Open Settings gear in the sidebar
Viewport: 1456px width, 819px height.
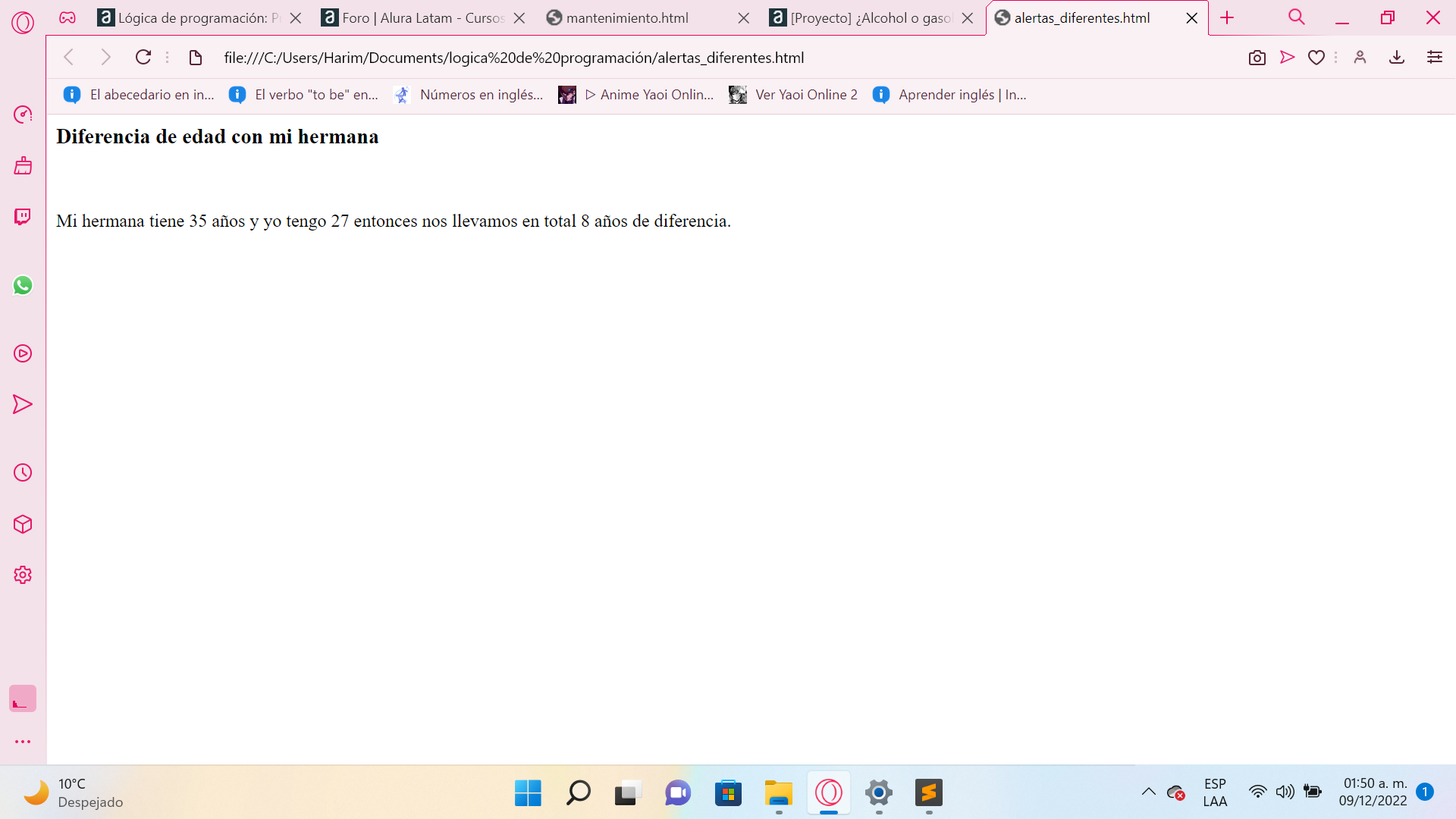23,575
